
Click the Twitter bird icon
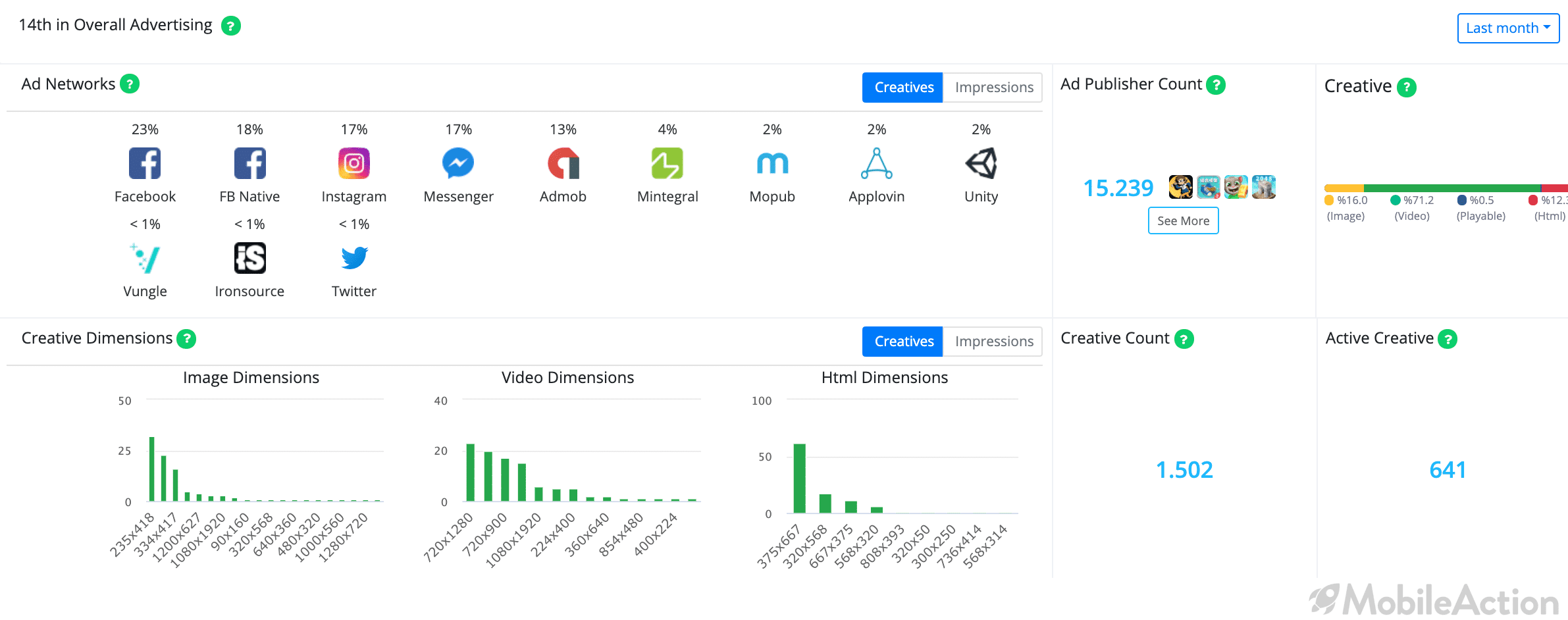click(x=354, y=258)
